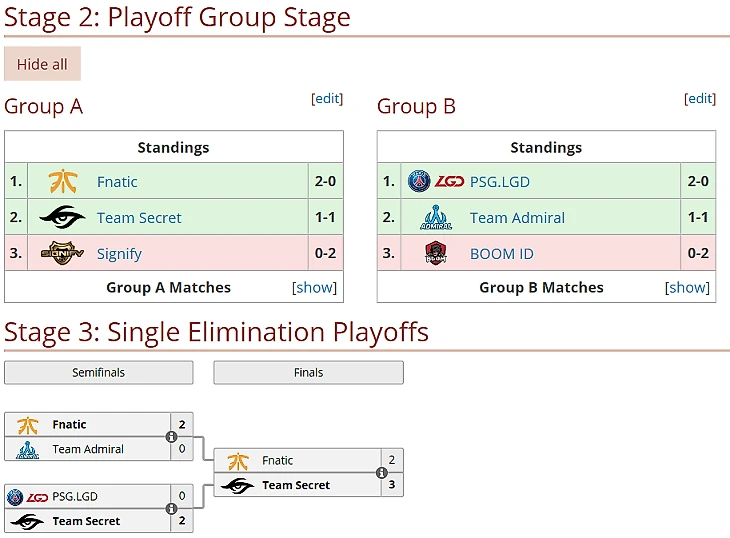Image resolution: width=730 pixels, height=538 pixels.
Task: Open the BOOM ID team page link
Action: coord(501,254)
